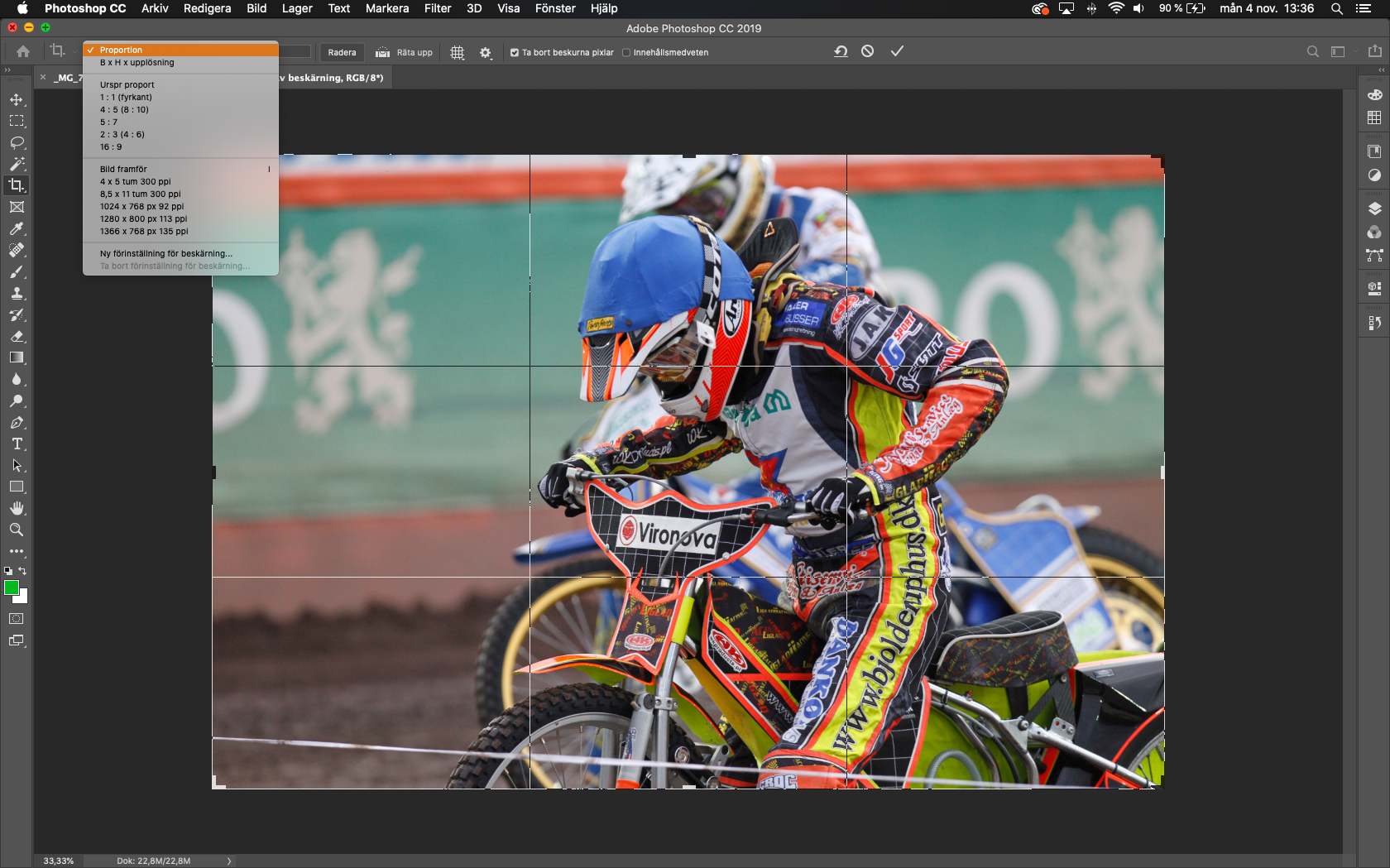Cancel the current crop operation
Viewport: 1390px width, 868px height.
click(867, 51)
